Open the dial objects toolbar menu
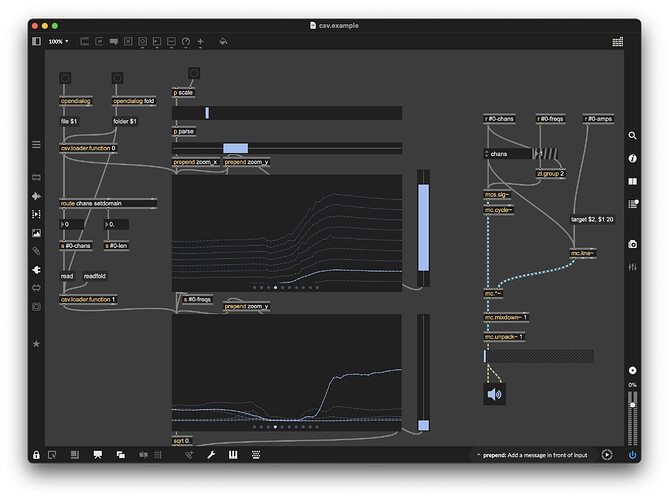Screen dimensions: 668x500 [186, 42]
